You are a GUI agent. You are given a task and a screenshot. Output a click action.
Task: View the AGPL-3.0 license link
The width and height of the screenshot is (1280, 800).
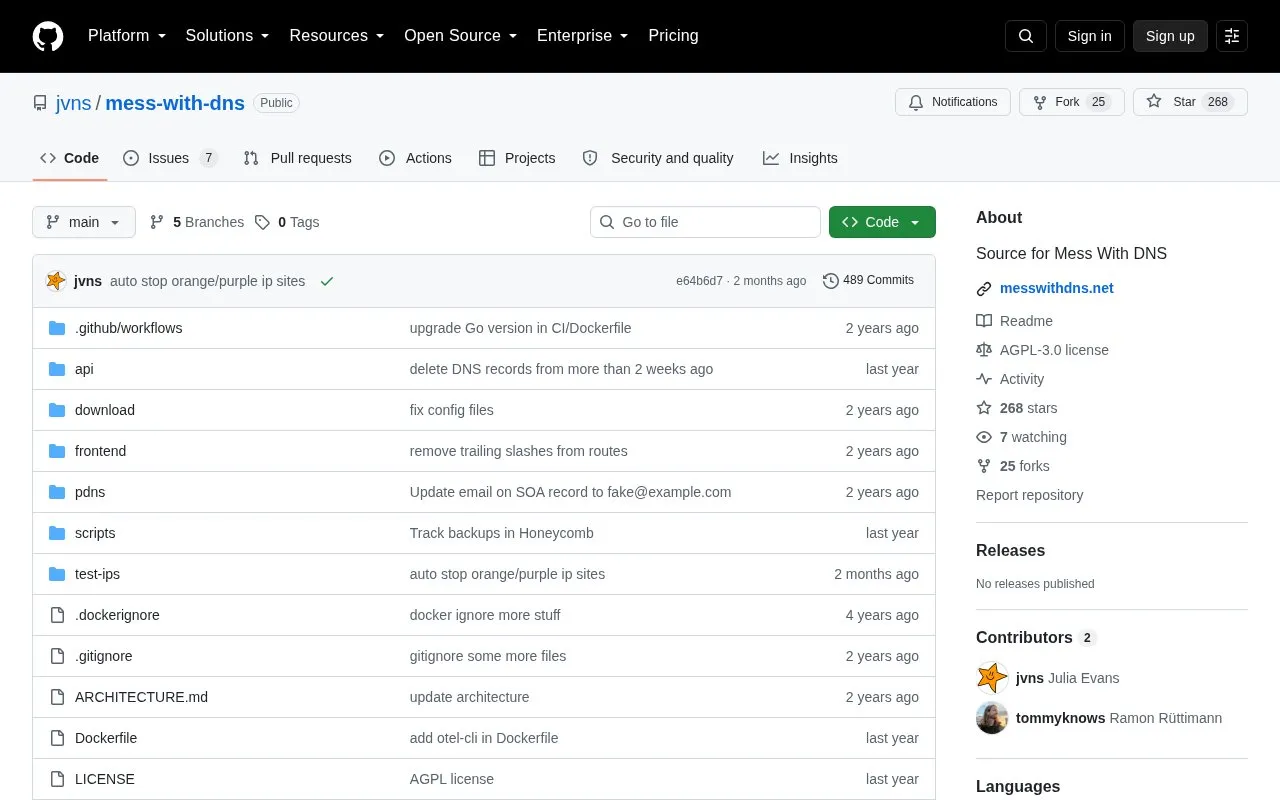tap(1042, 350)
